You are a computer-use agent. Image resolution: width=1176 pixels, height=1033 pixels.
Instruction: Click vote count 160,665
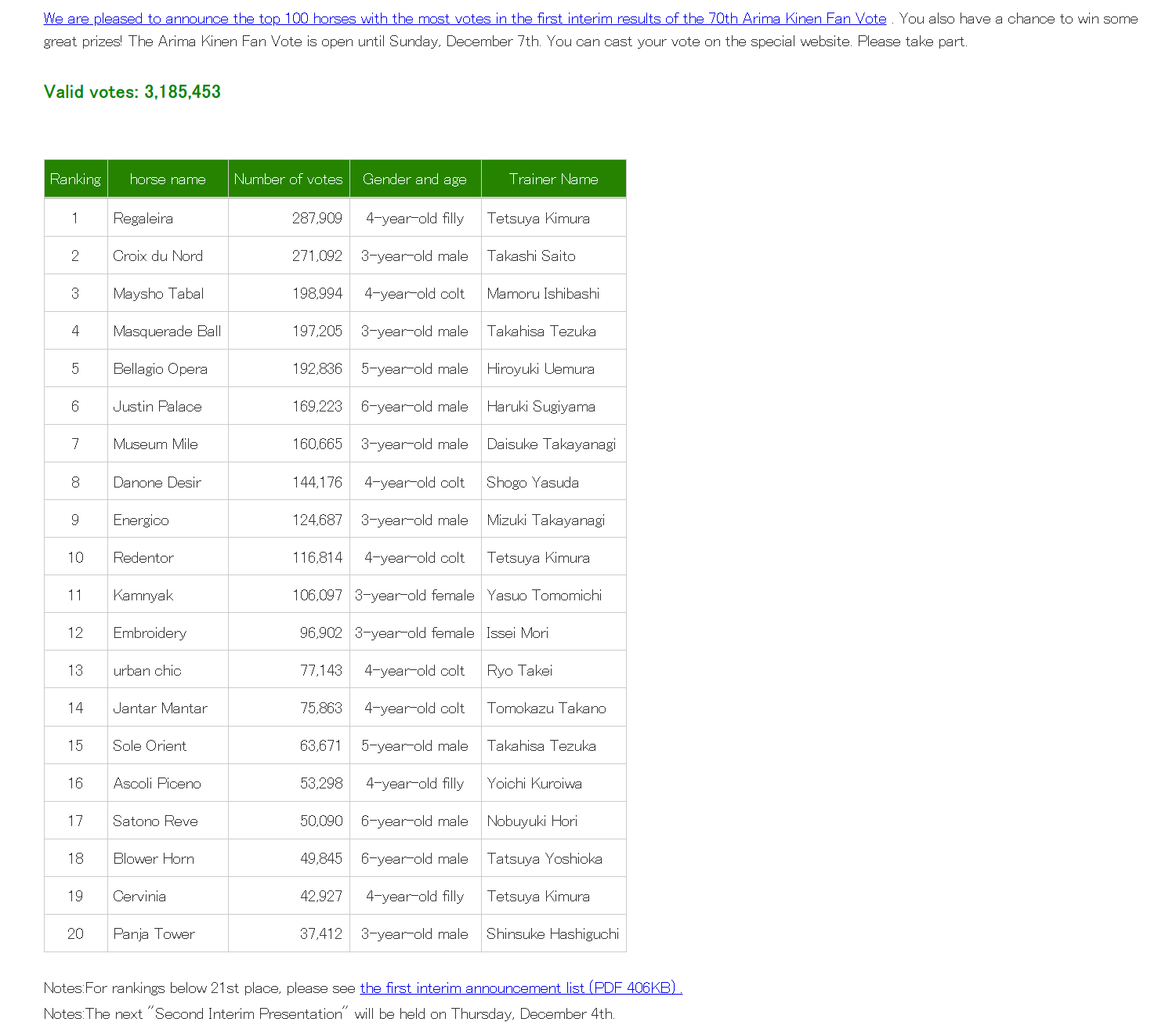pos(317,444)
